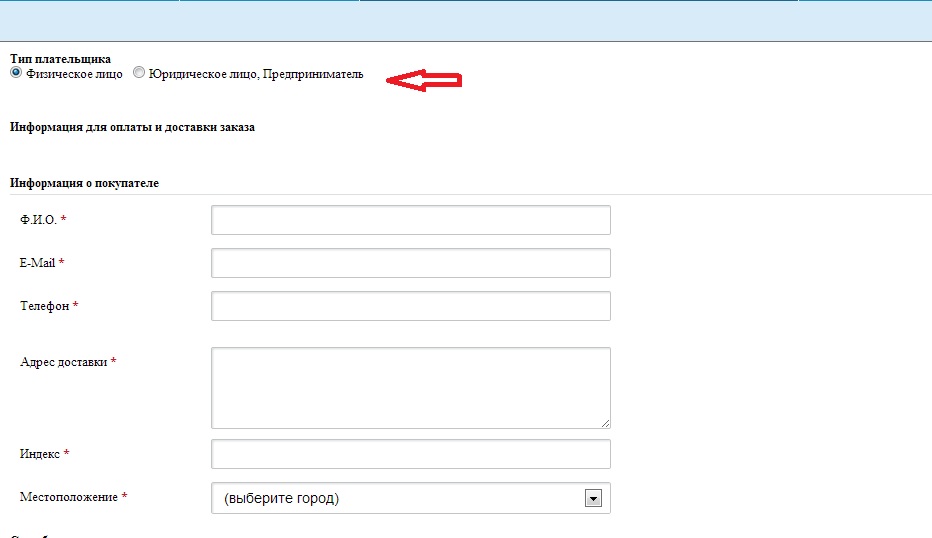Click the Телефон field label
932x538 pixels.
point(45,306)
